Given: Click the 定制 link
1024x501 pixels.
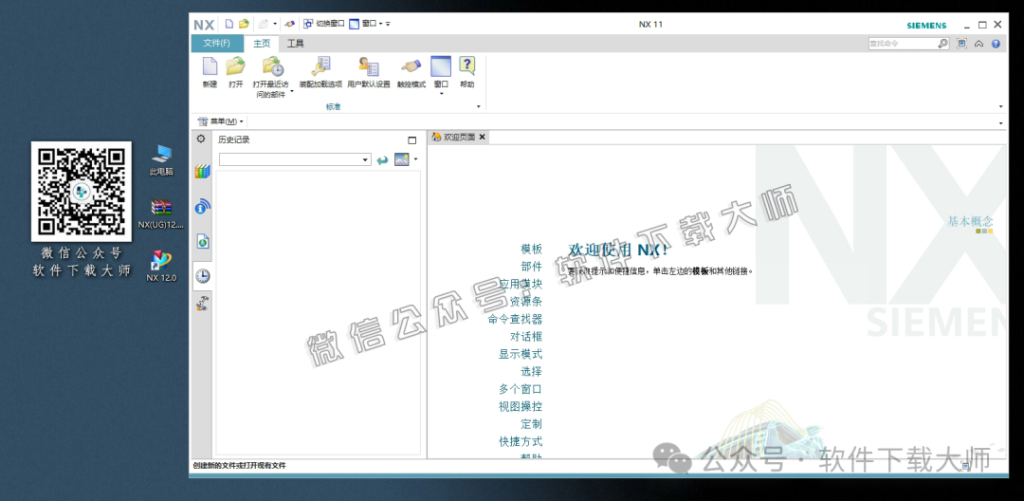Looking at the screenshot, I should point(531,424).
